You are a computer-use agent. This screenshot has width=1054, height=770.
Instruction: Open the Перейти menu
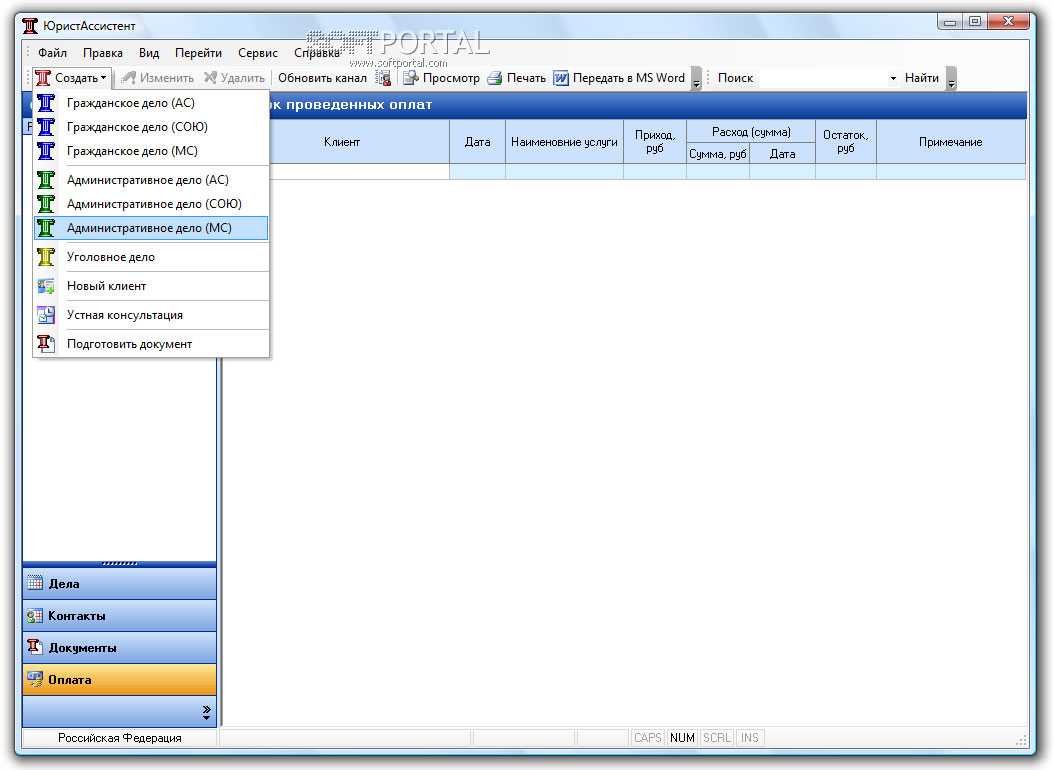[198, 52]
